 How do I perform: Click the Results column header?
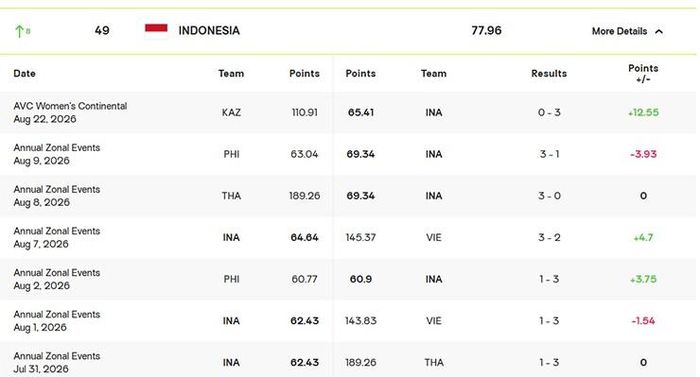pyautogui.click(x=549, y=73)
